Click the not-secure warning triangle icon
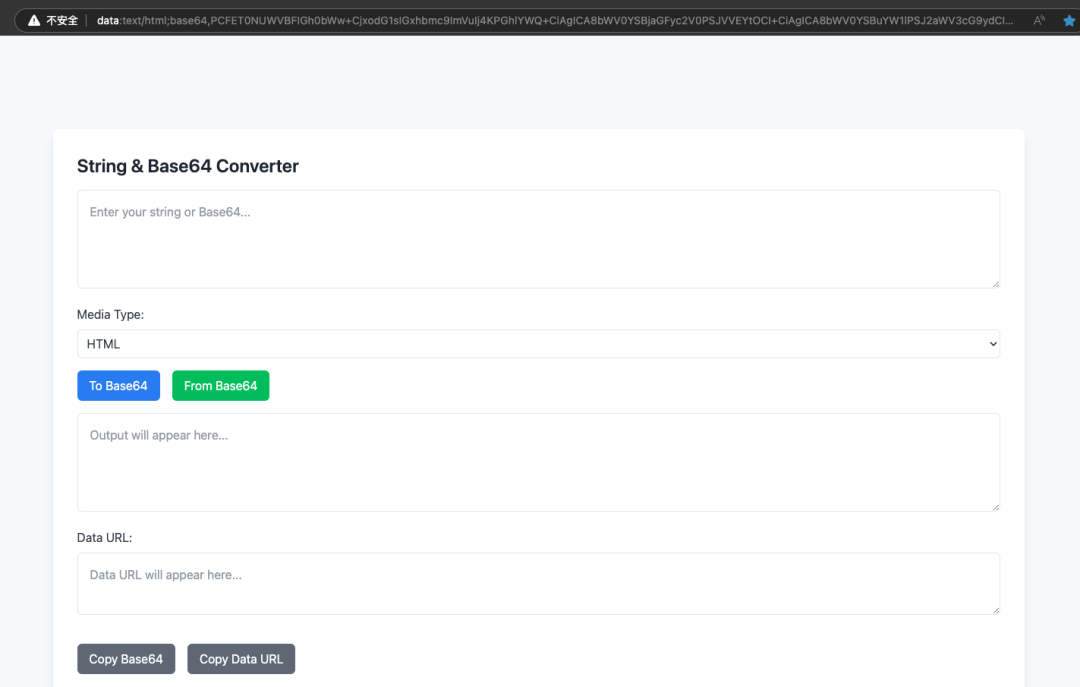The image size is (1080, 687). 34,20
